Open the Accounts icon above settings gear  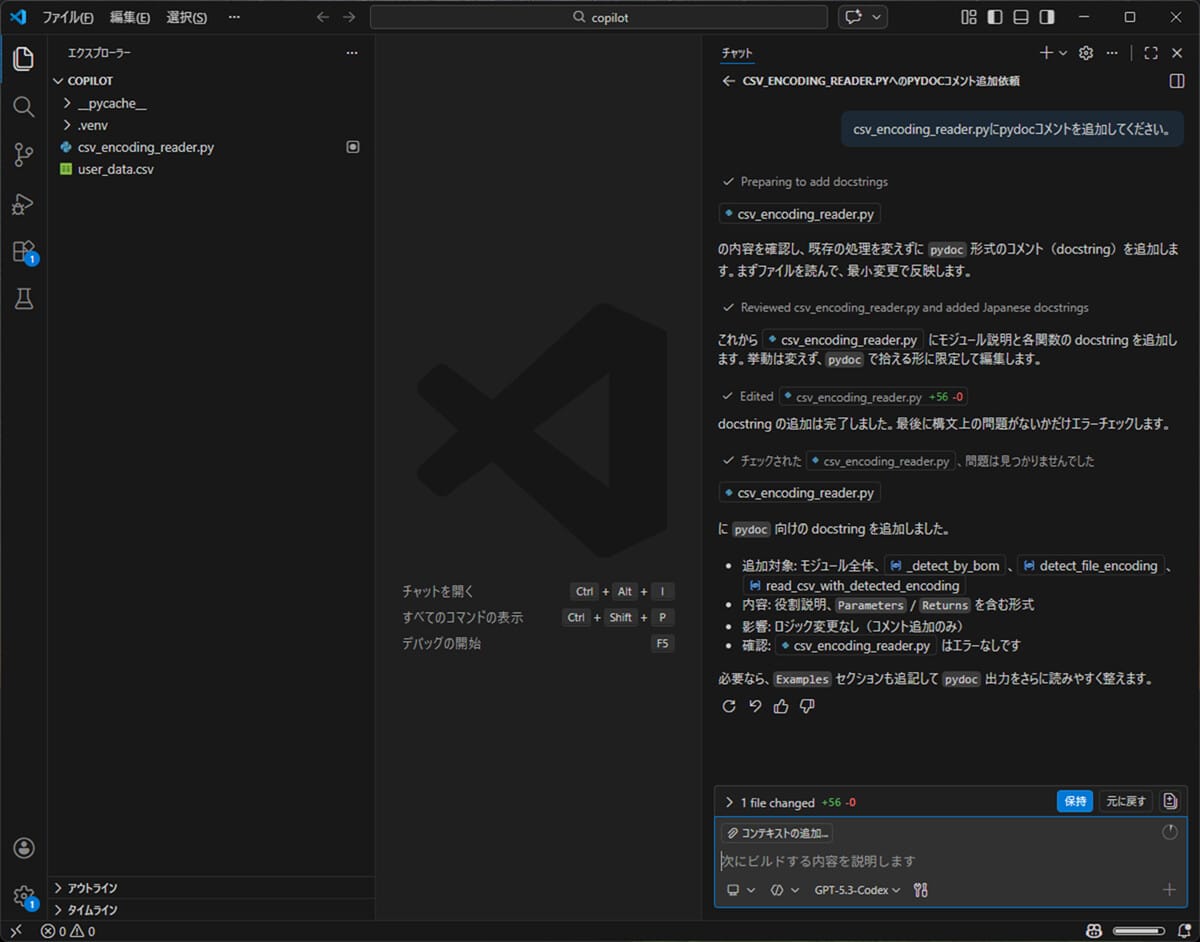pos(23,849)
